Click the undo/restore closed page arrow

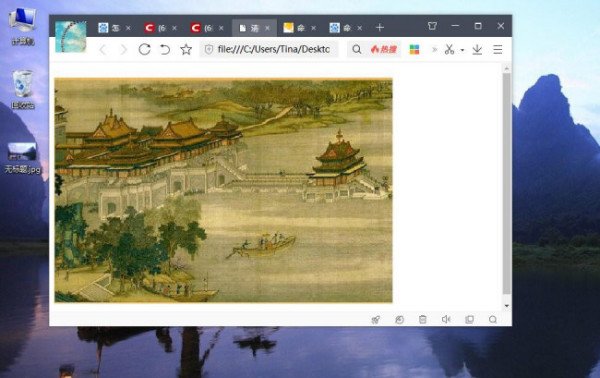click(165, 50)
